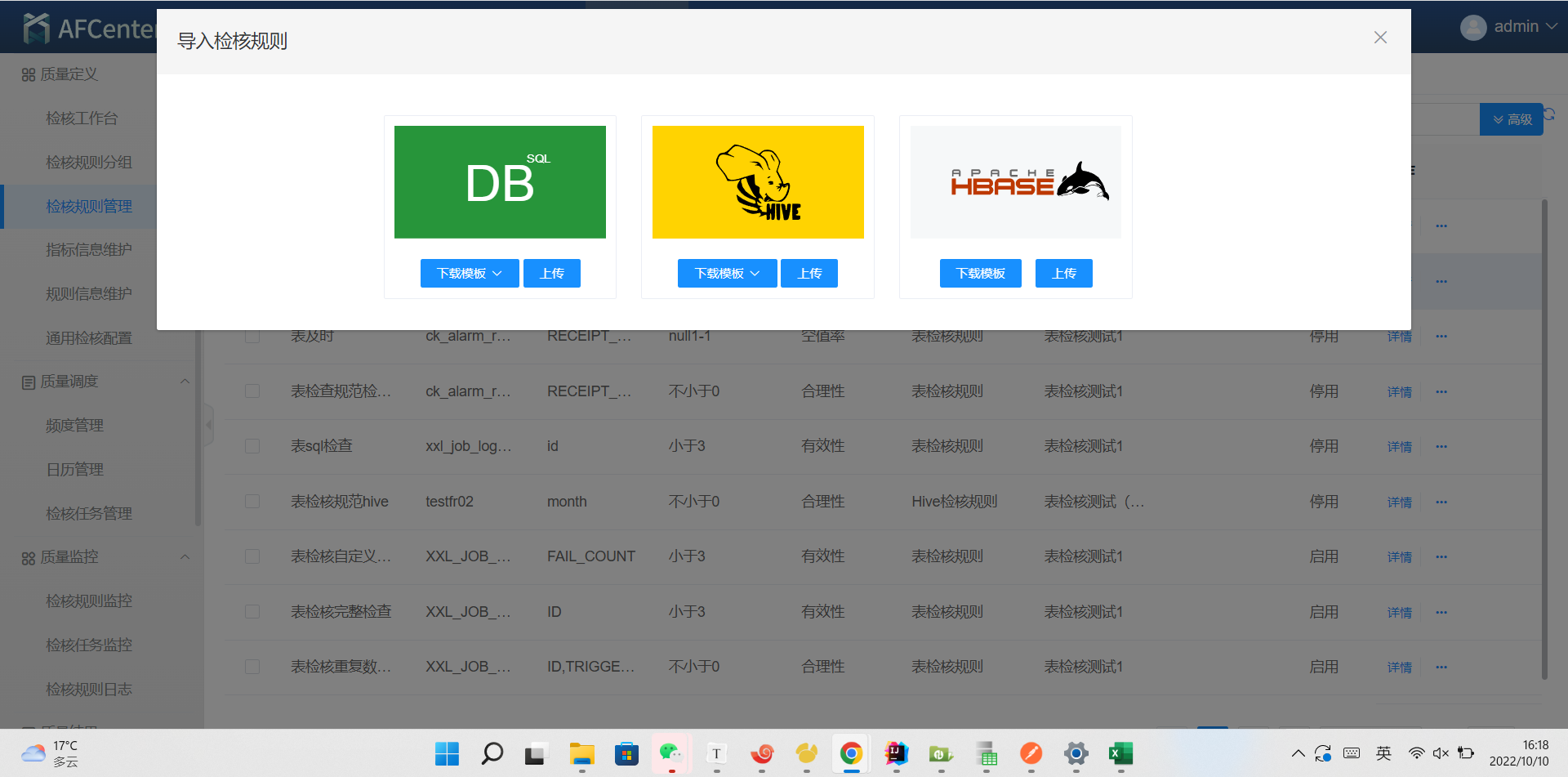Go to 频度管理 in the sidebar
The image size is (1568, 777).
pos(74,426)
